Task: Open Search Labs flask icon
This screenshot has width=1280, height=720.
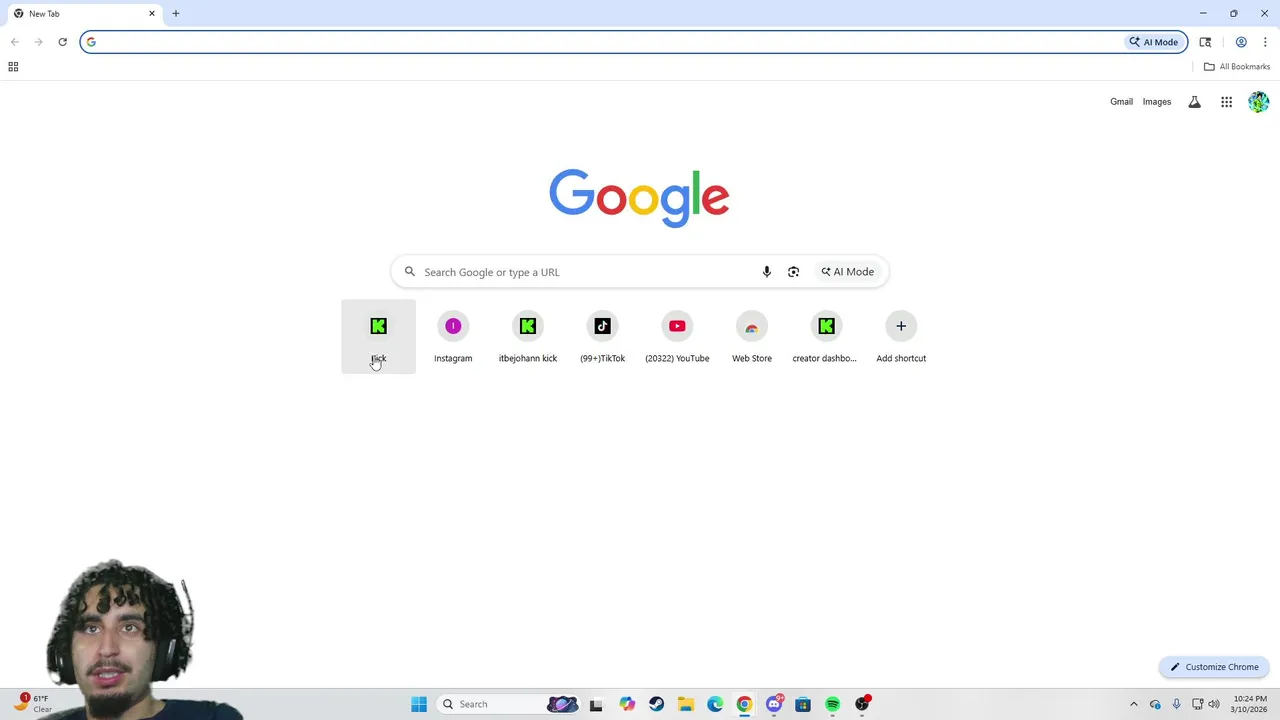Action: tap(1194, 102)
